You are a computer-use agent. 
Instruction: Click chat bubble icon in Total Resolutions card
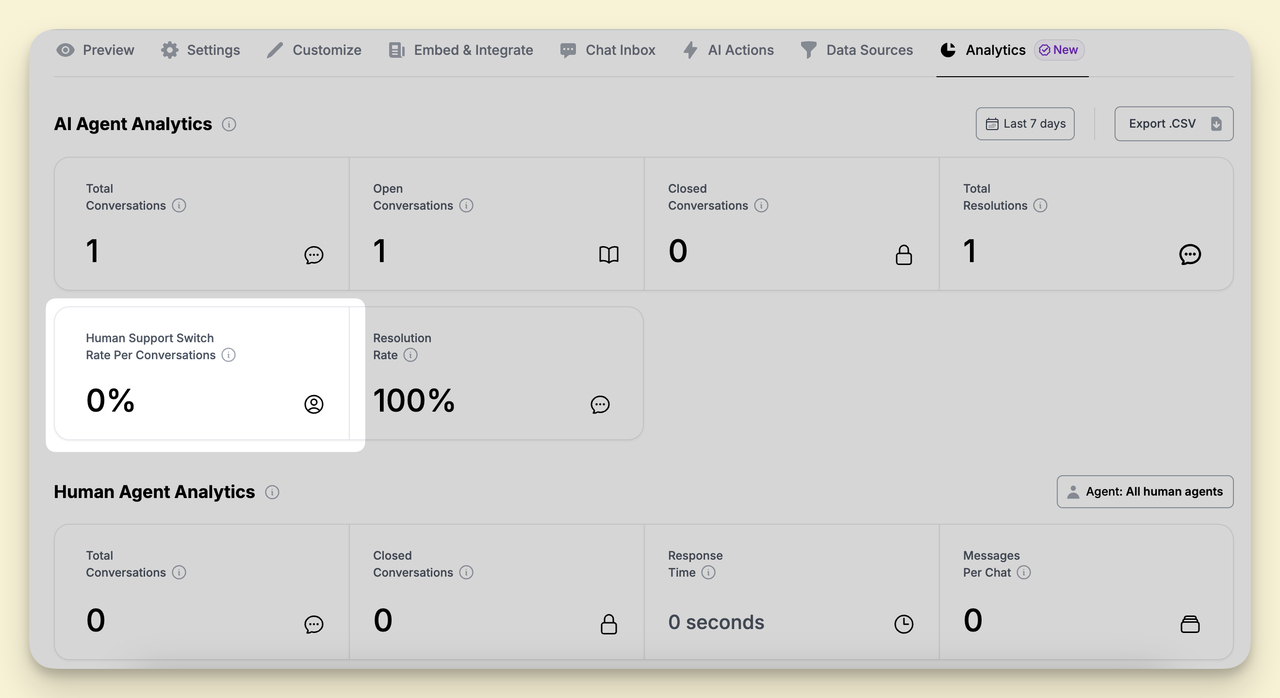coord(1190,255)
